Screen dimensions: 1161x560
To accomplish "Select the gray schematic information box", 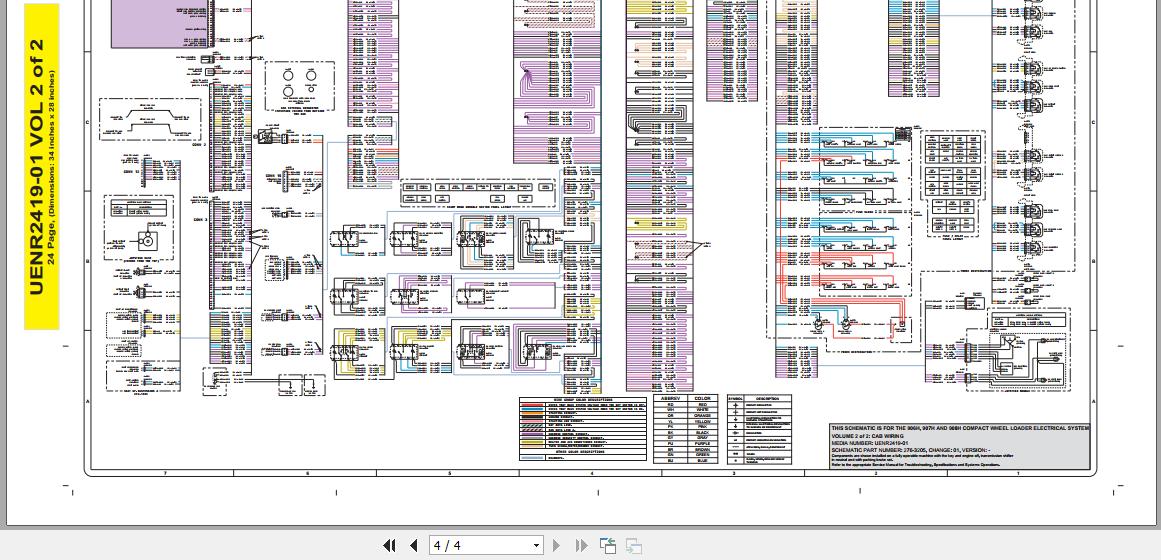I will [x=959, y=446].
